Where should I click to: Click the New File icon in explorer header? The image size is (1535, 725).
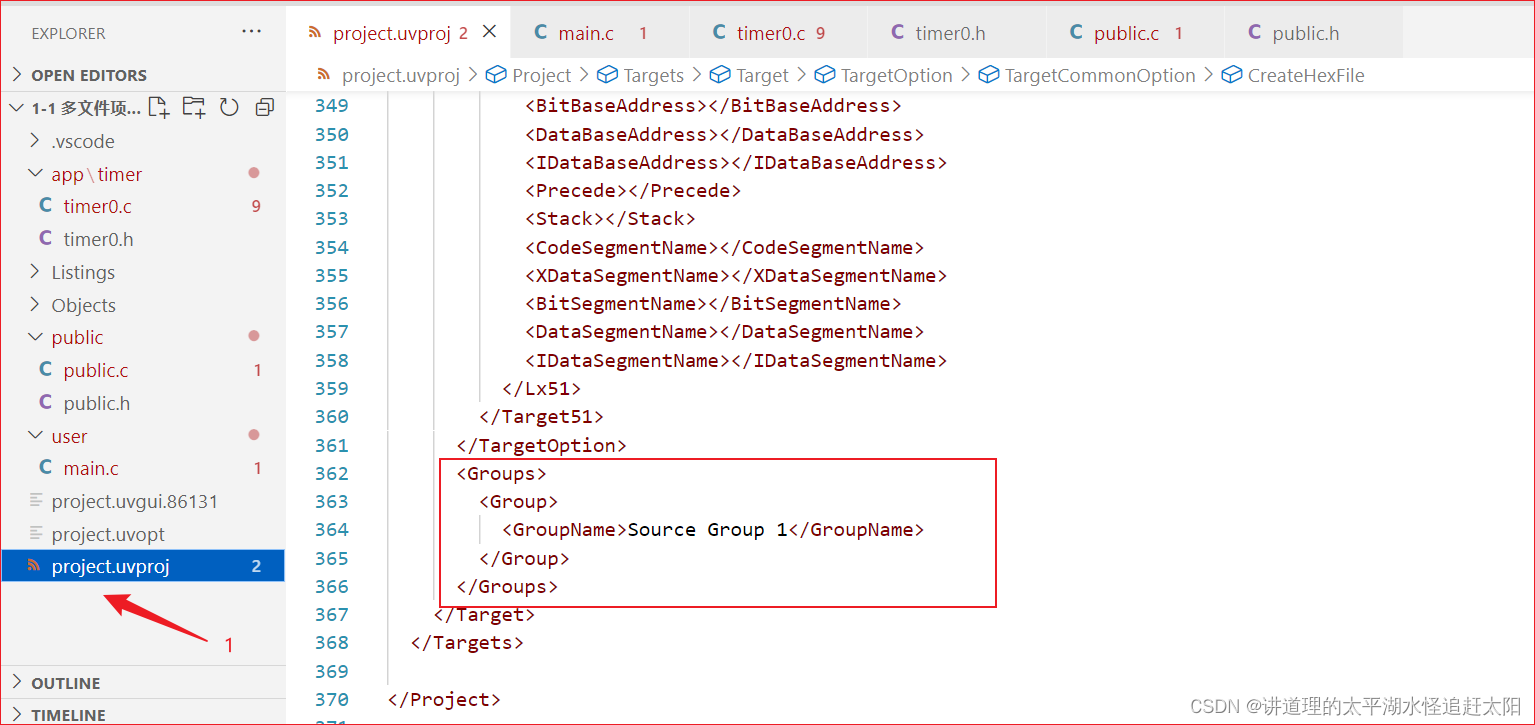(x=158, y=107)
